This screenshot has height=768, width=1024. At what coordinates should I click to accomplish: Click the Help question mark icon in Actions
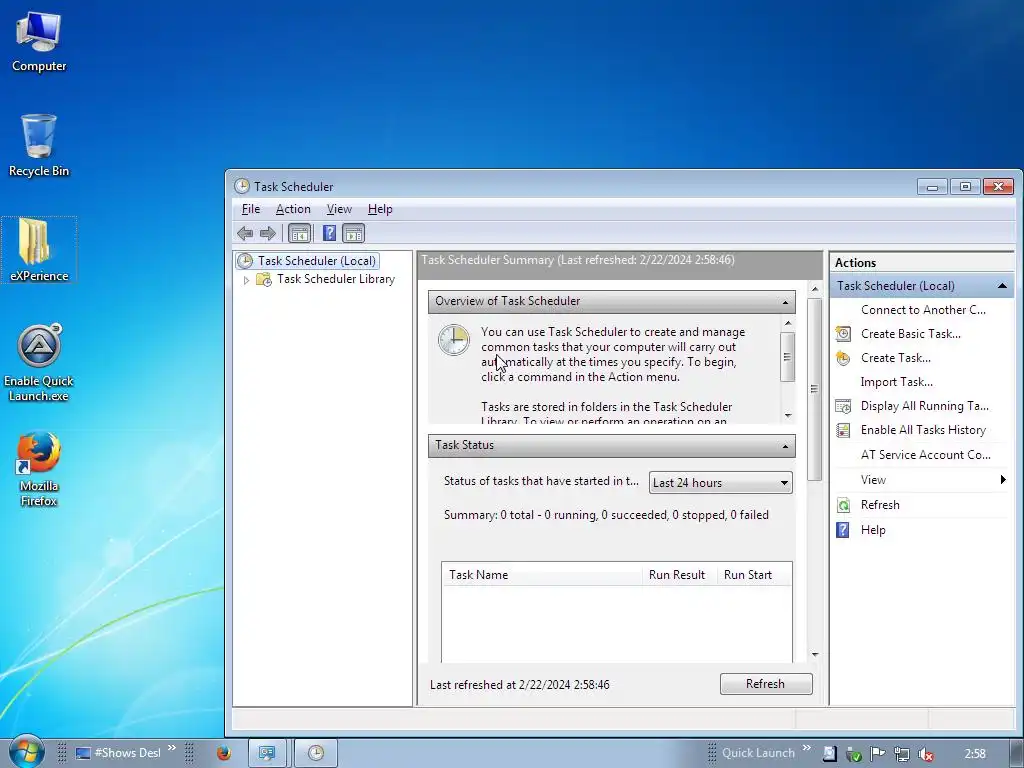[x=843, y=530]
